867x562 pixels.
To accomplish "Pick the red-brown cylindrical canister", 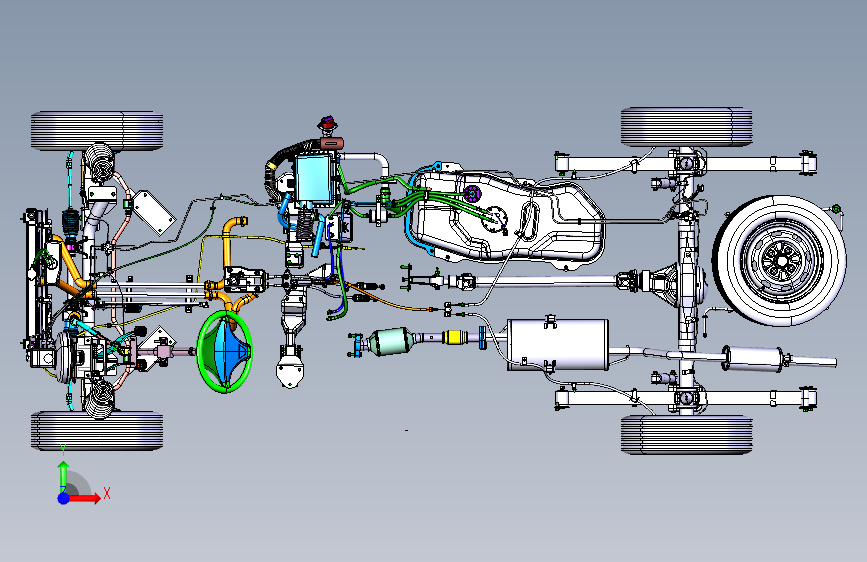I will (x=332, y=144).
